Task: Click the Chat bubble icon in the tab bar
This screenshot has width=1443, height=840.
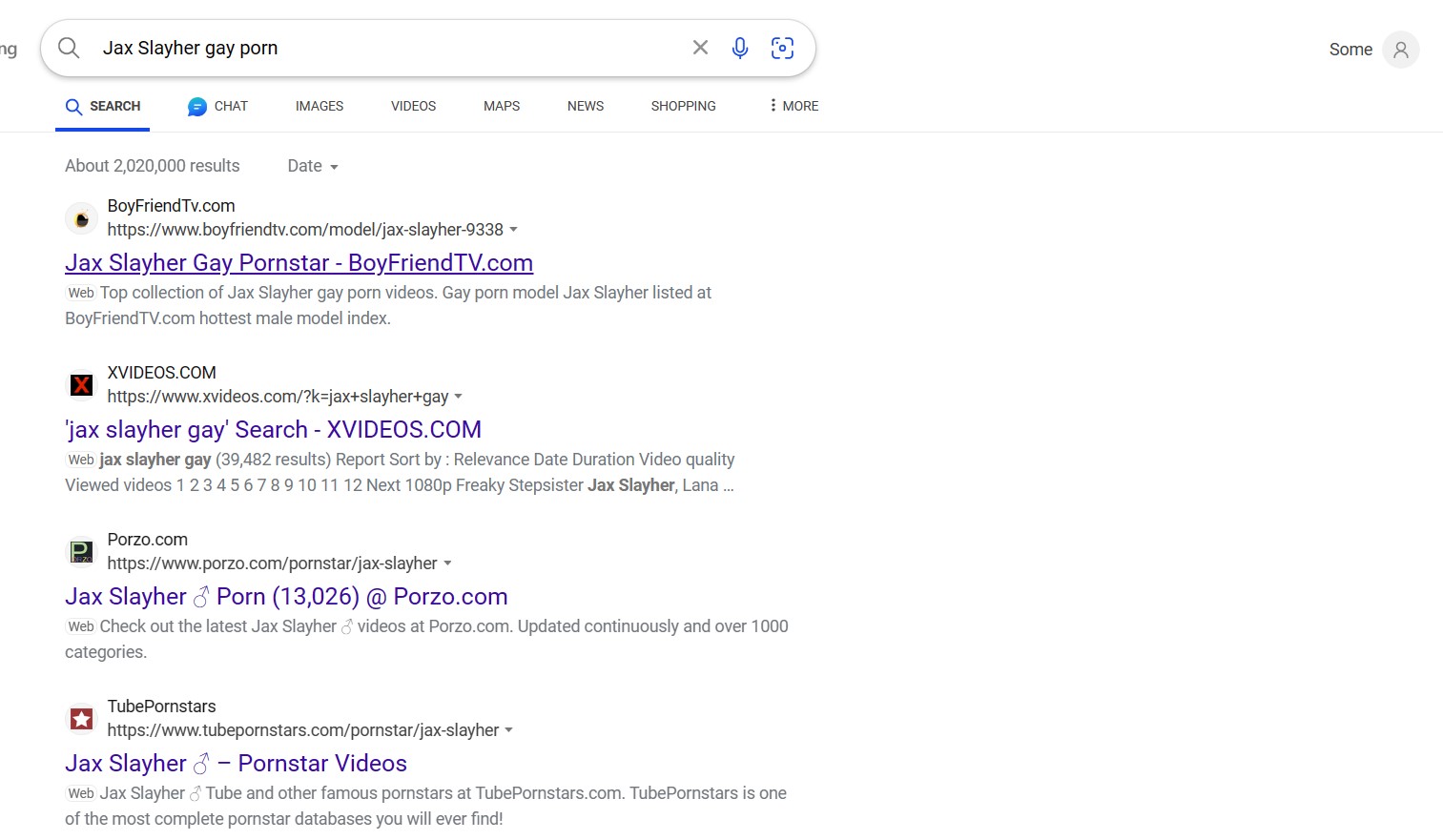Action: point(197,107)
